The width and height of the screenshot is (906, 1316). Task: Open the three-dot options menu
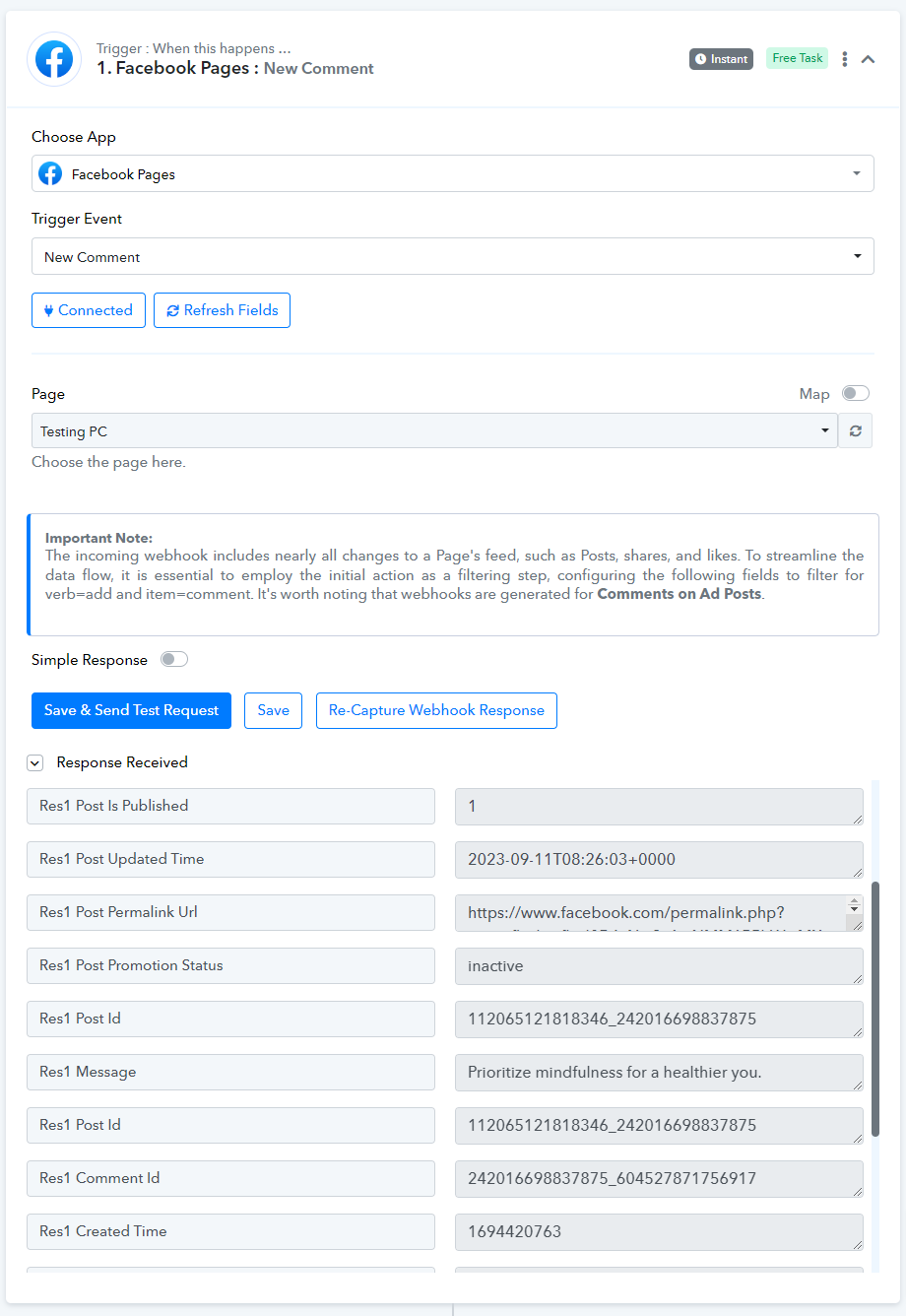coord(845,59)
